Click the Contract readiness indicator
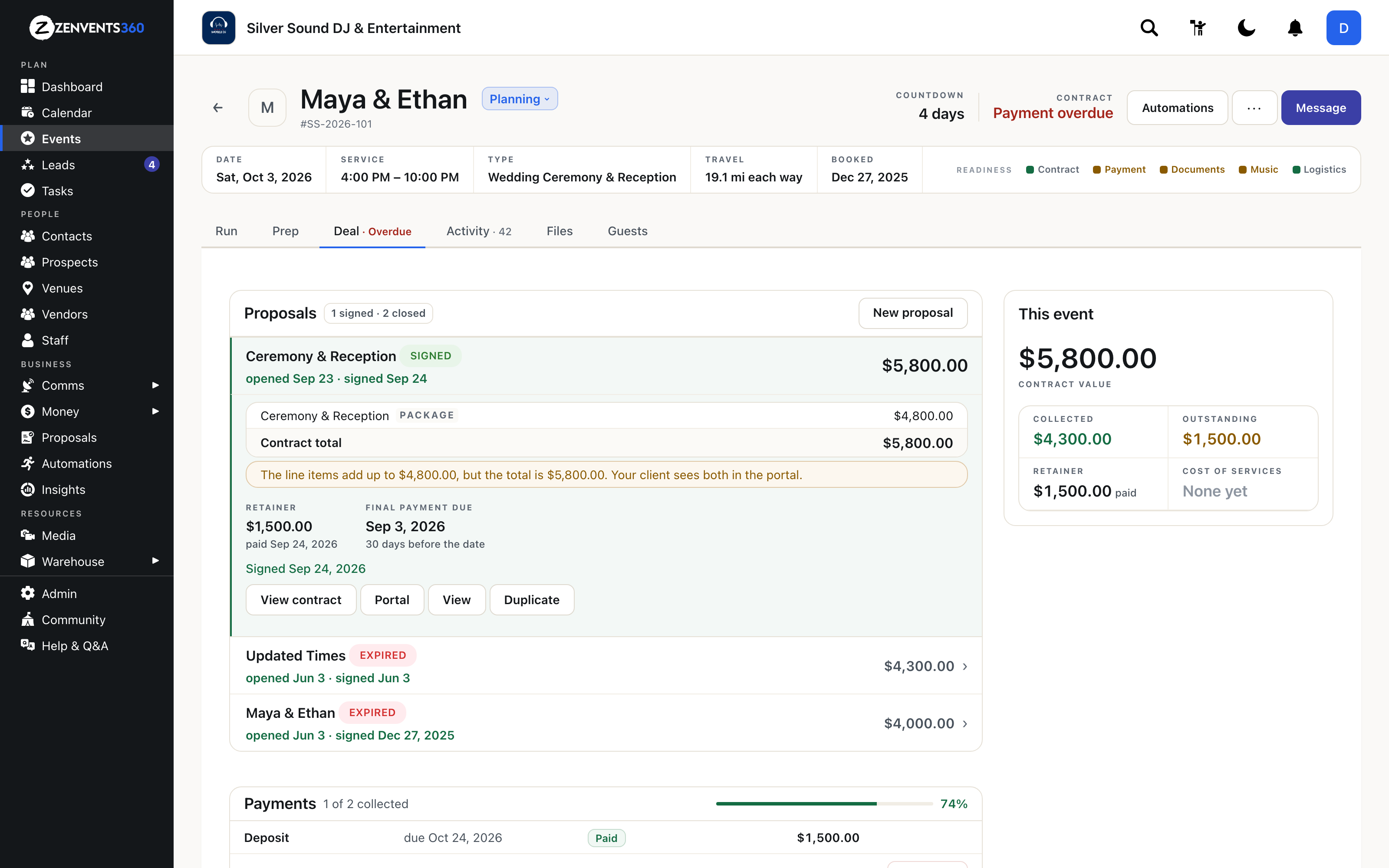 click(x=1052, y=169)
